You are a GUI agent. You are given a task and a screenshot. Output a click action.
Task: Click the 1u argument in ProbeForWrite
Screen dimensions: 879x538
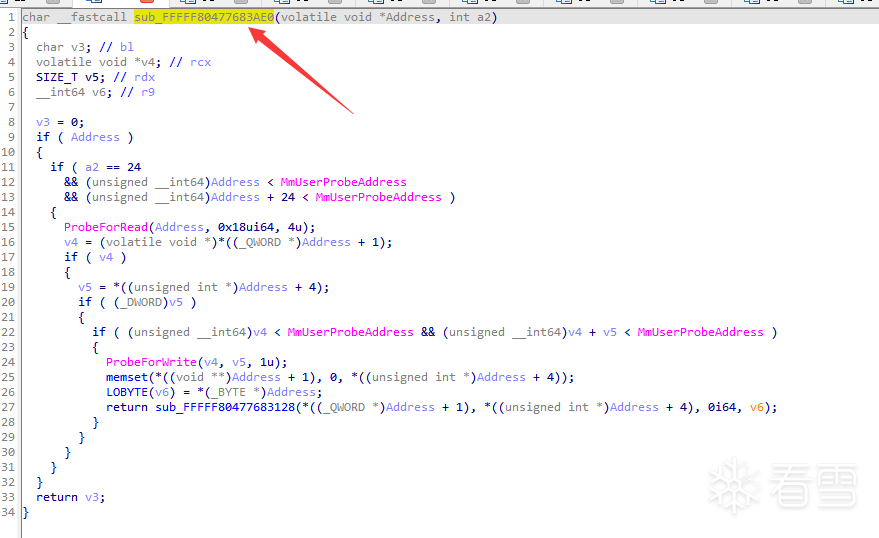[267, 362]
